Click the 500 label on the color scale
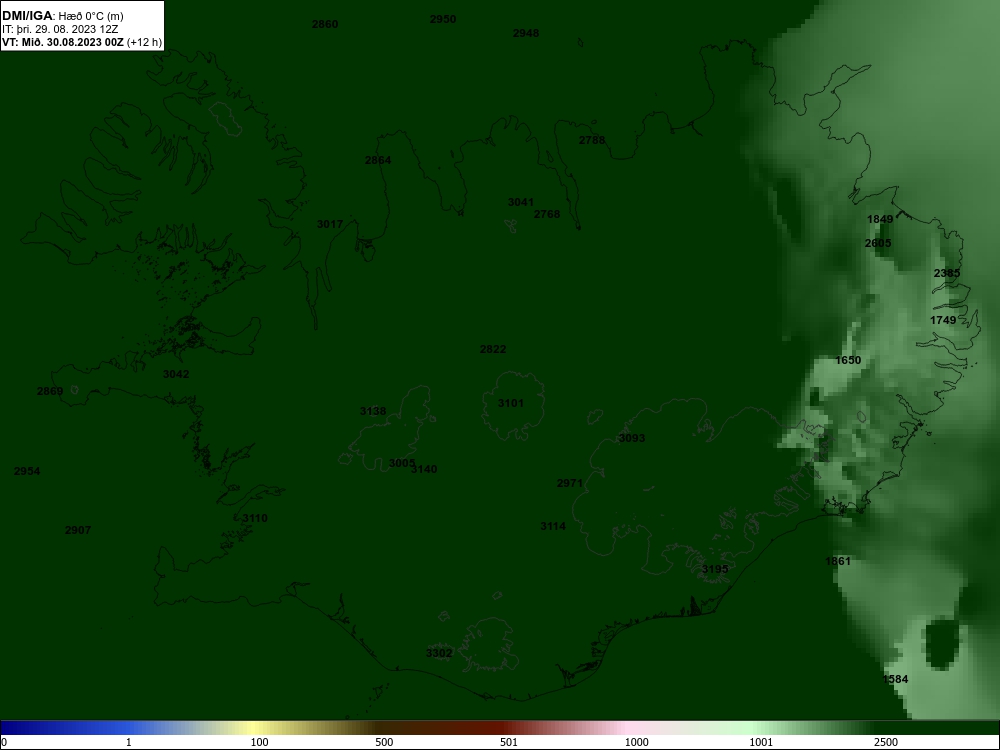This screenshot has height=750, width=1000. coord(384,742)
